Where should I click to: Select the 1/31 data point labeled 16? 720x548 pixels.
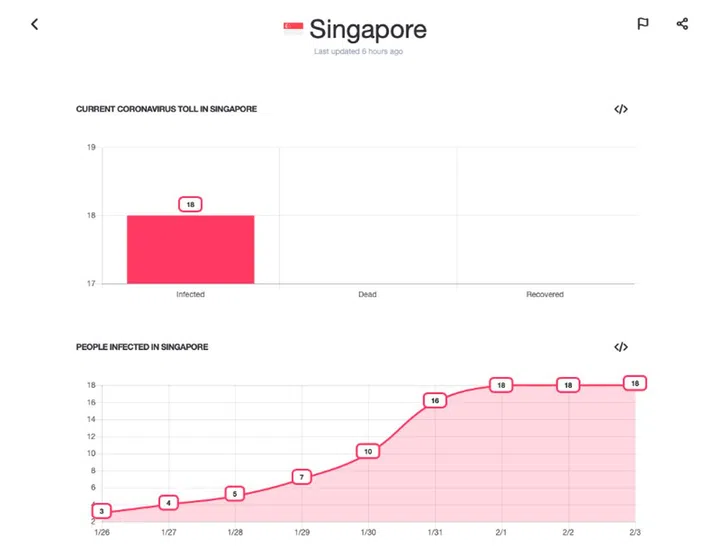click(x=435, y=400)
